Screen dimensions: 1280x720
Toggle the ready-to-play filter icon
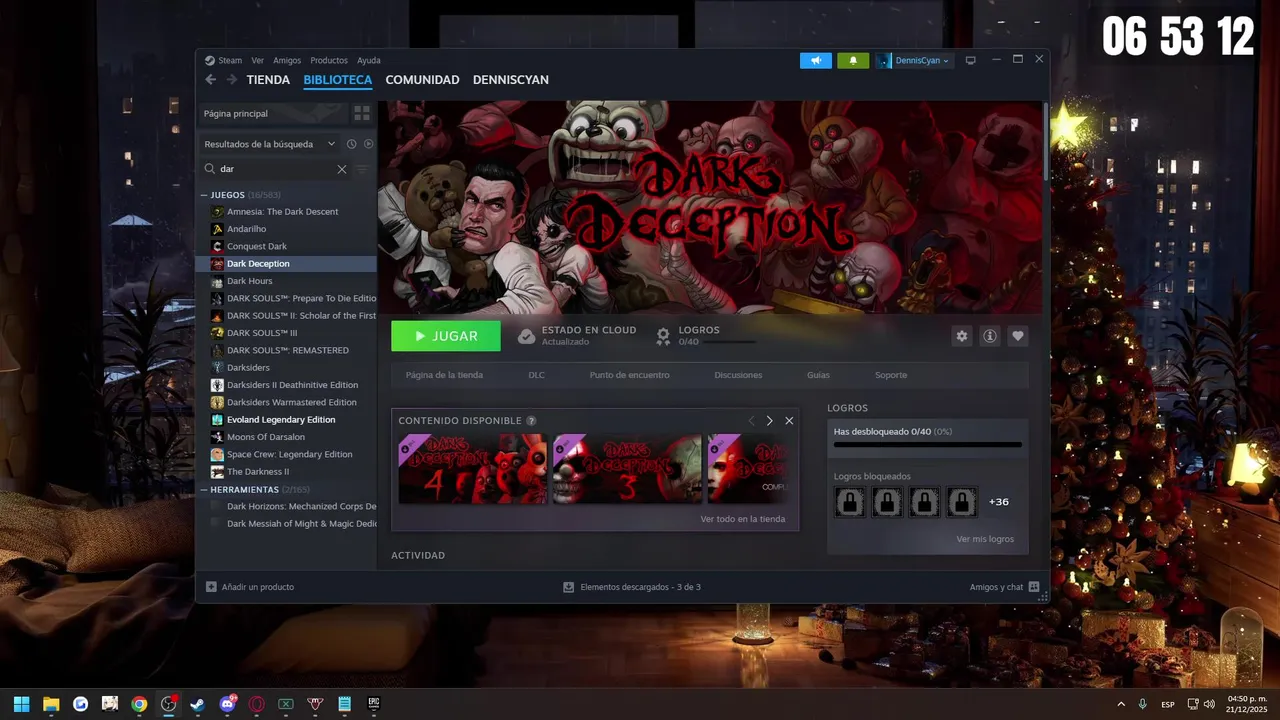coord(368,144)
